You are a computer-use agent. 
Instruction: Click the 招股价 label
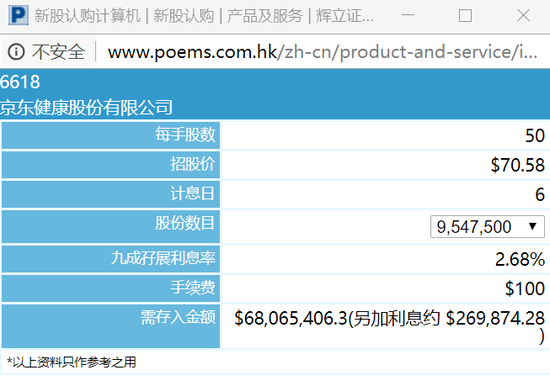click(x=193, y=164)
